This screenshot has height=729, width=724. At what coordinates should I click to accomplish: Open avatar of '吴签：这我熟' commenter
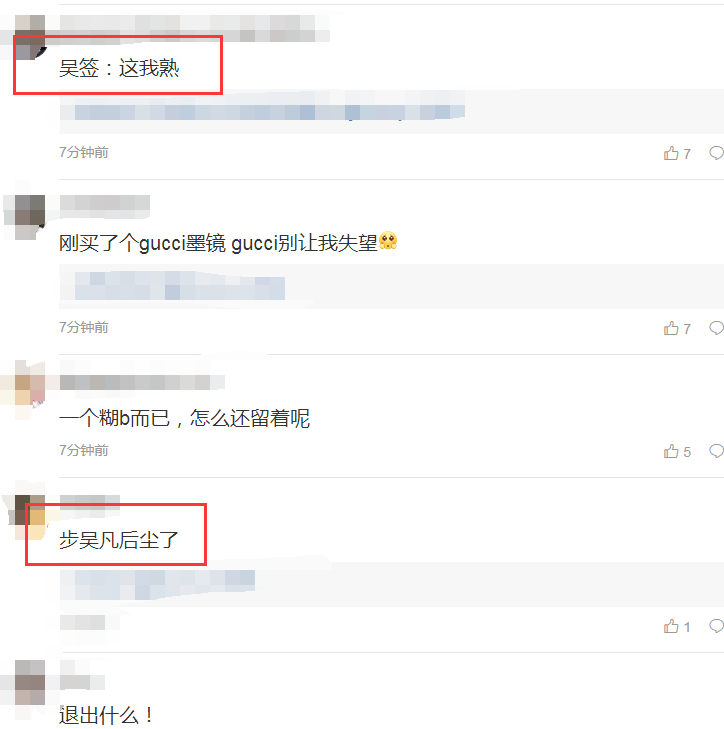pos(30,37)
